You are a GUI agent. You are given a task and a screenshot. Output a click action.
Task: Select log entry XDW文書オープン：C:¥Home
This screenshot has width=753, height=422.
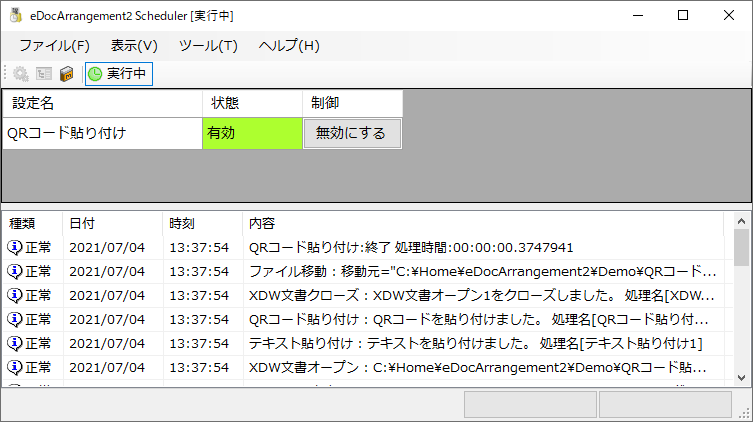coord(478,368)
